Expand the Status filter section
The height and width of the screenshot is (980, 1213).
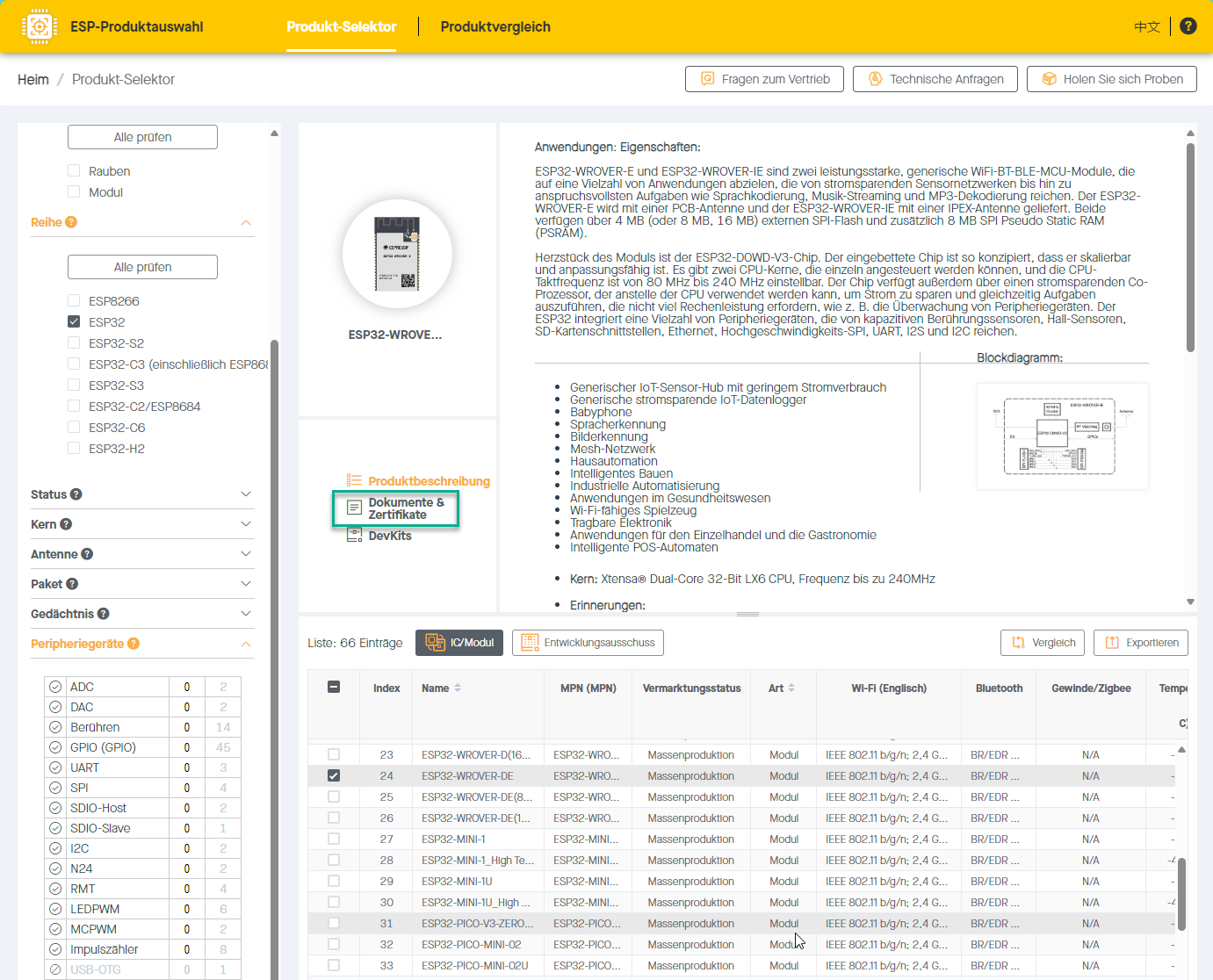(x=246, y=494)
